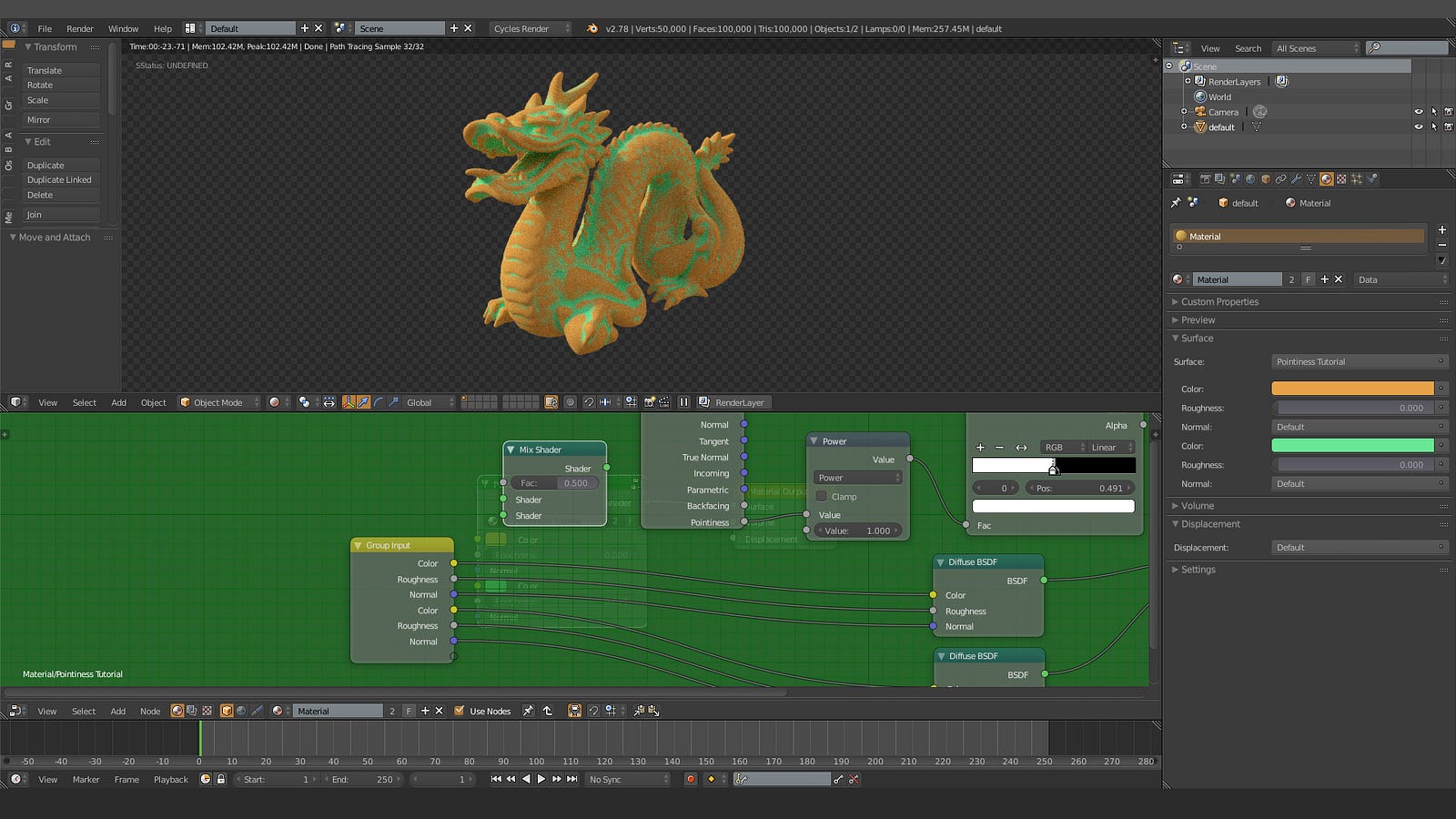The height and width of the screenshot is (819, 1456).
Task: Open the Cycles Render engine dropdown
Action: coord(531,28)
